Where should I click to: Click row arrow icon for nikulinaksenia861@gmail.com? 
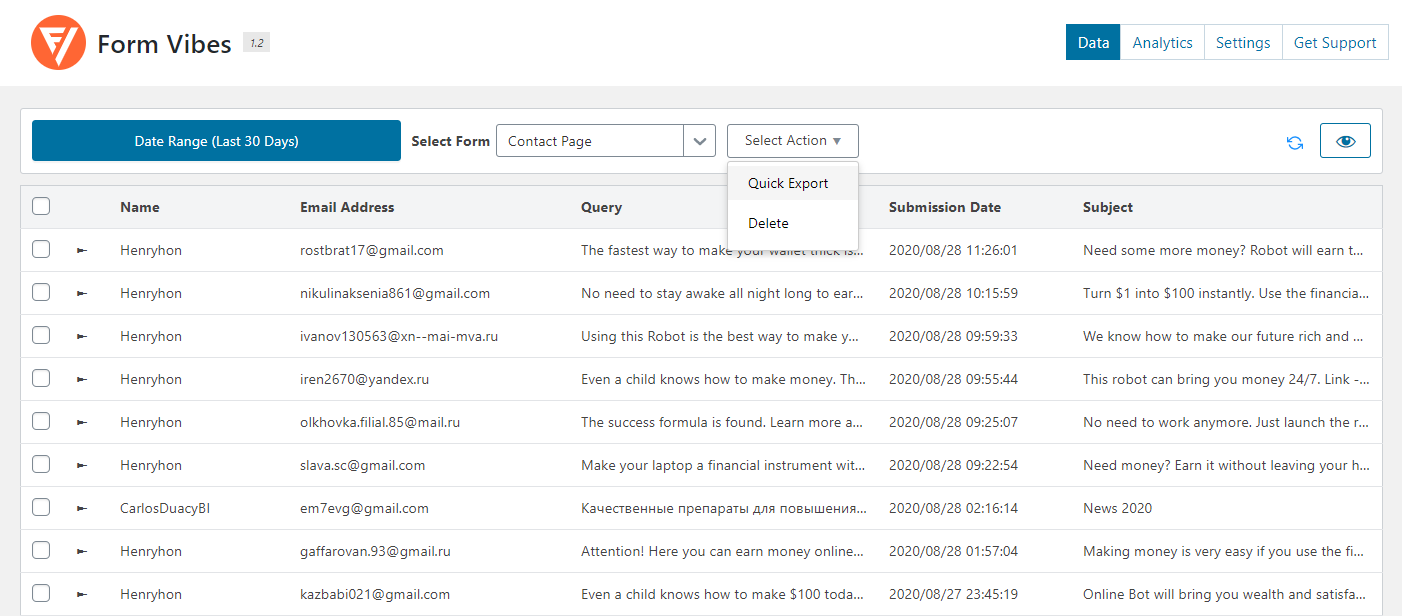click(x=82, y=293)
